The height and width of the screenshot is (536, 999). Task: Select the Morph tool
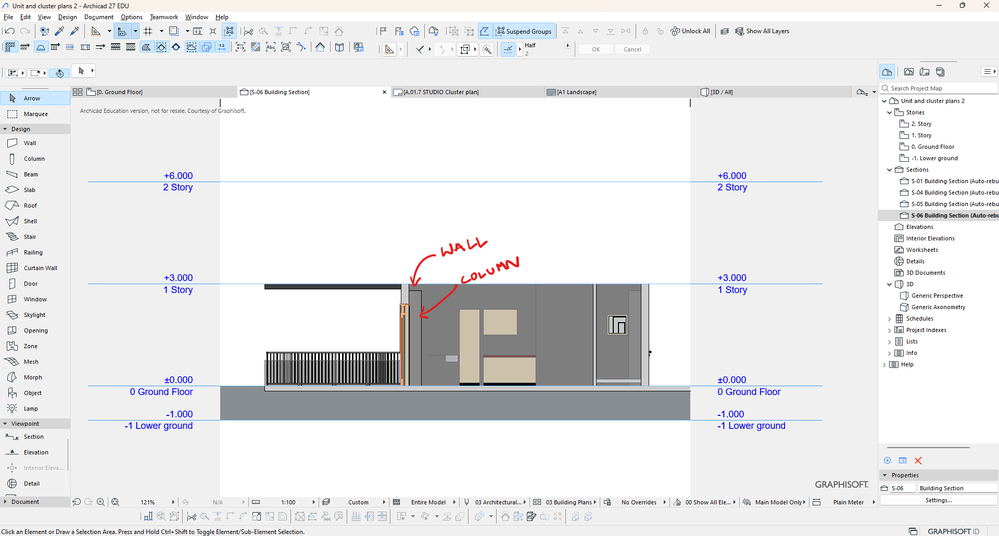(x=32, y=377)
